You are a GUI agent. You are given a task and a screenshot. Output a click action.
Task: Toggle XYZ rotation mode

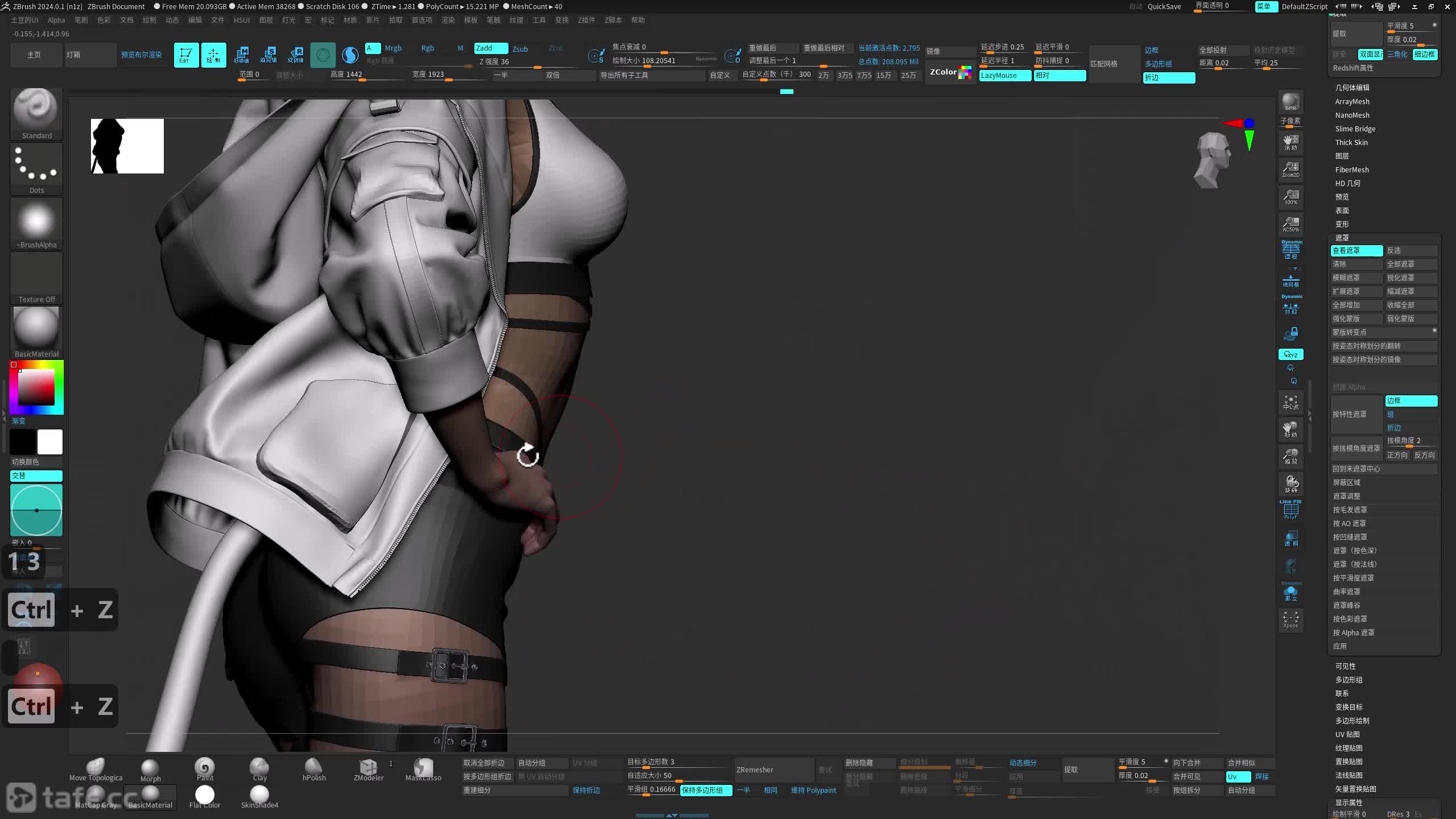(1290, 354)
